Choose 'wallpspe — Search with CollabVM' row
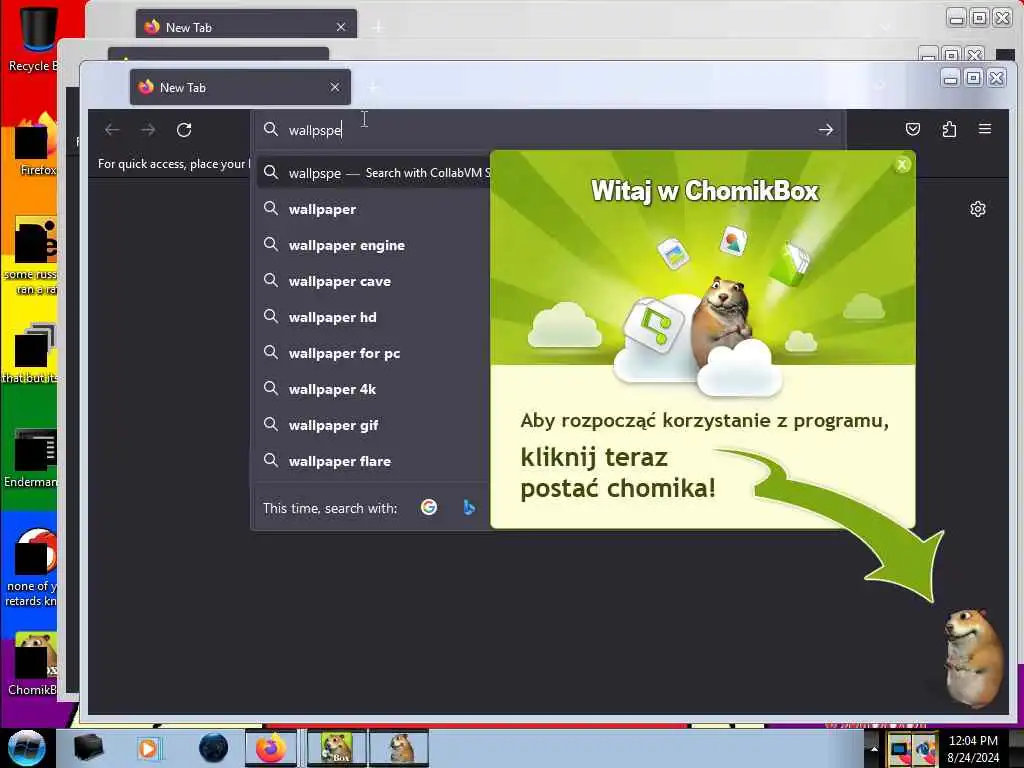The width and height of the screenshot is (1024, 768). tap(374, 173)
